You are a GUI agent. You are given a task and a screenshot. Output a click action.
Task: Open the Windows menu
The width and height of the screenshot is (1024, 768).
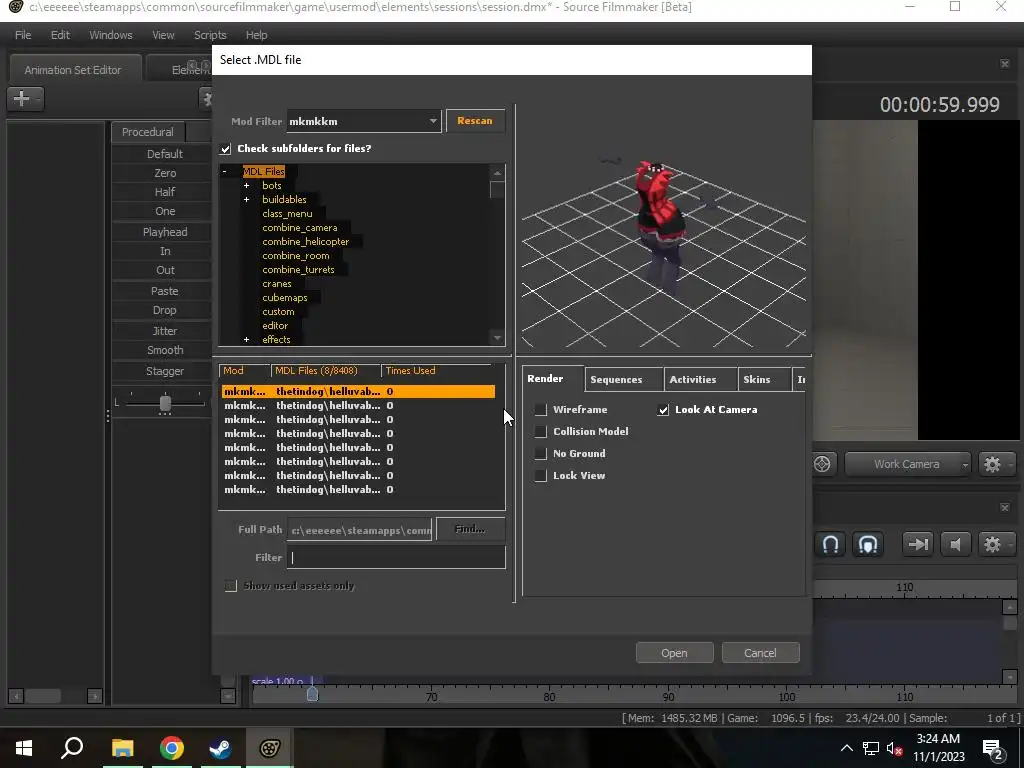(x=110, y=35)
